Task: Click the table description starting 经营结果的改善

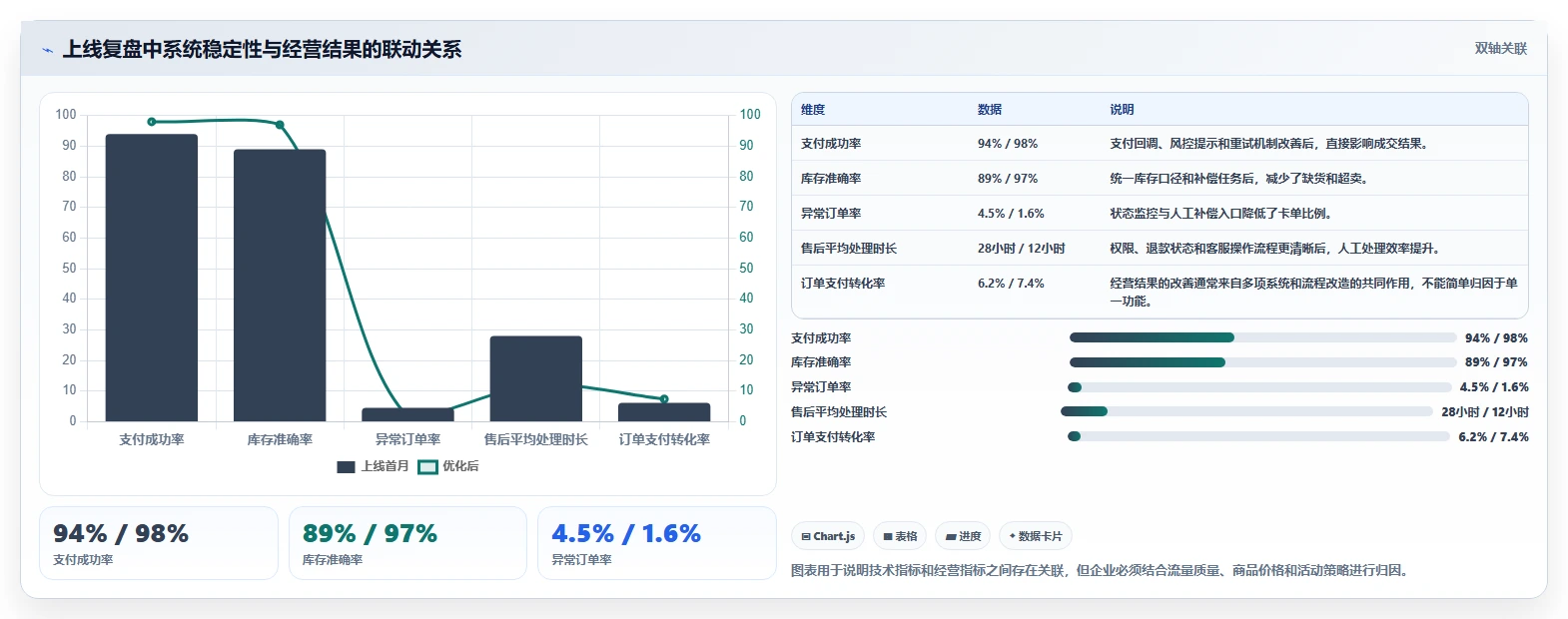Action: (1314, 293)
